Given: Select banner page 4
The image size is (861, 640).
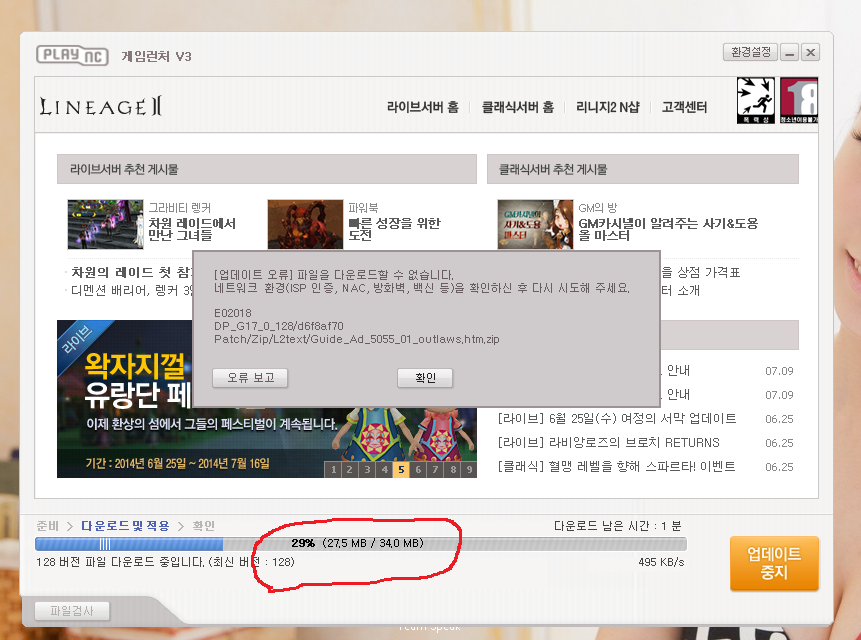Looking at the screenshot, I should point(384,469).
